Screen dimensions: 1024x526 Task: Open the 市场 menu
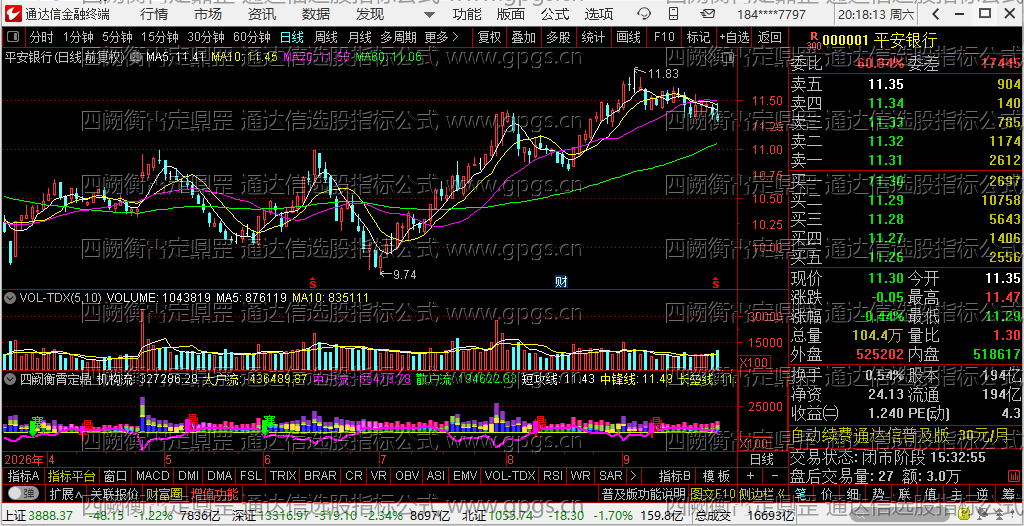click(x=208, y=14)
